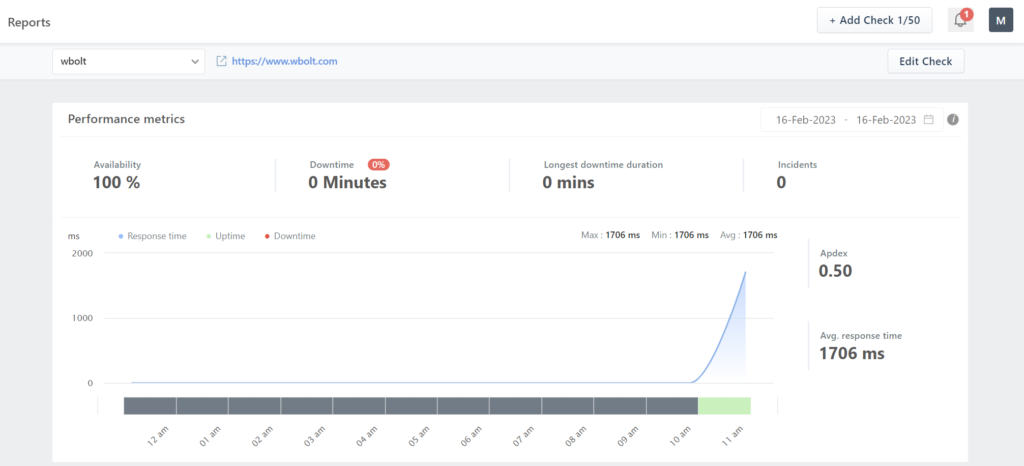
Task: Click the user avatar labeled M
Action: [x=1001, y=20]
